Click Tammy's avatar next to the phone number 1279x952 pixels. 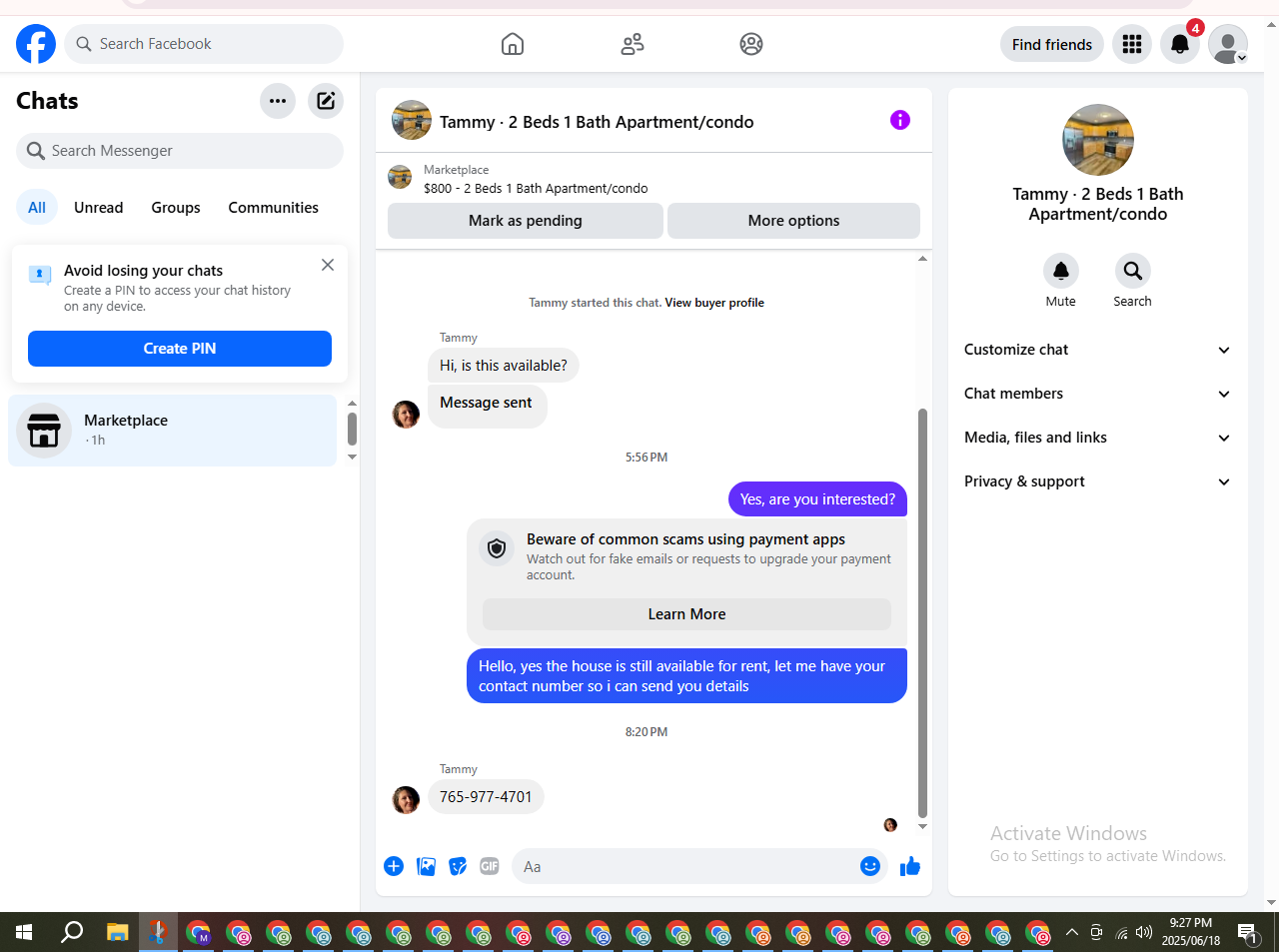pyautogui.click(x=406, y=799)
